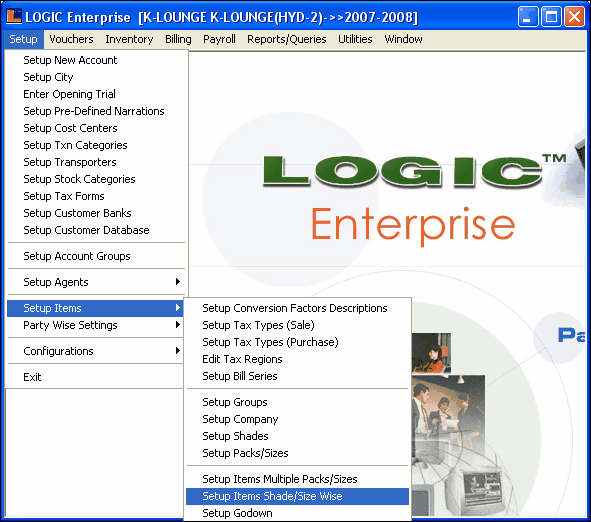Expand the Setup Items submenu
591x522 pixels.
(96, 308)
